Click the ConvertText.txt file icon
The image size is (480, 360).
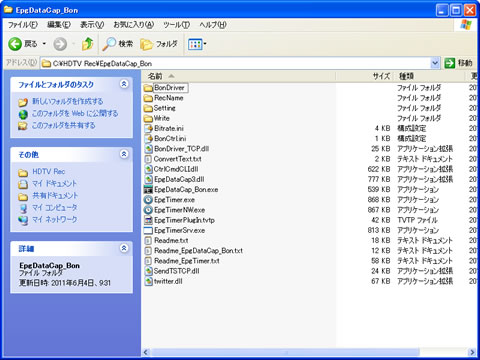148,159
